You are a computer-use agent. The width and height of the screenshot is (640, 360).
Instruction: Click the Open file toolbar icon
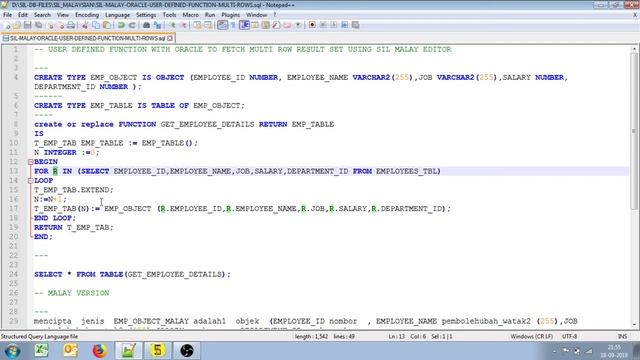coord(17,25)
